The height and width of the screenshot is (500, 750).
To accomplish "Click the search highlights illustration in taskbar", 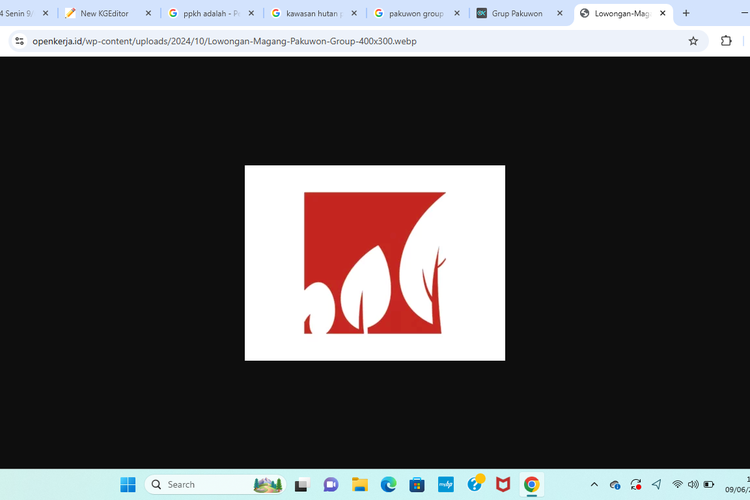I will point(268,485).
